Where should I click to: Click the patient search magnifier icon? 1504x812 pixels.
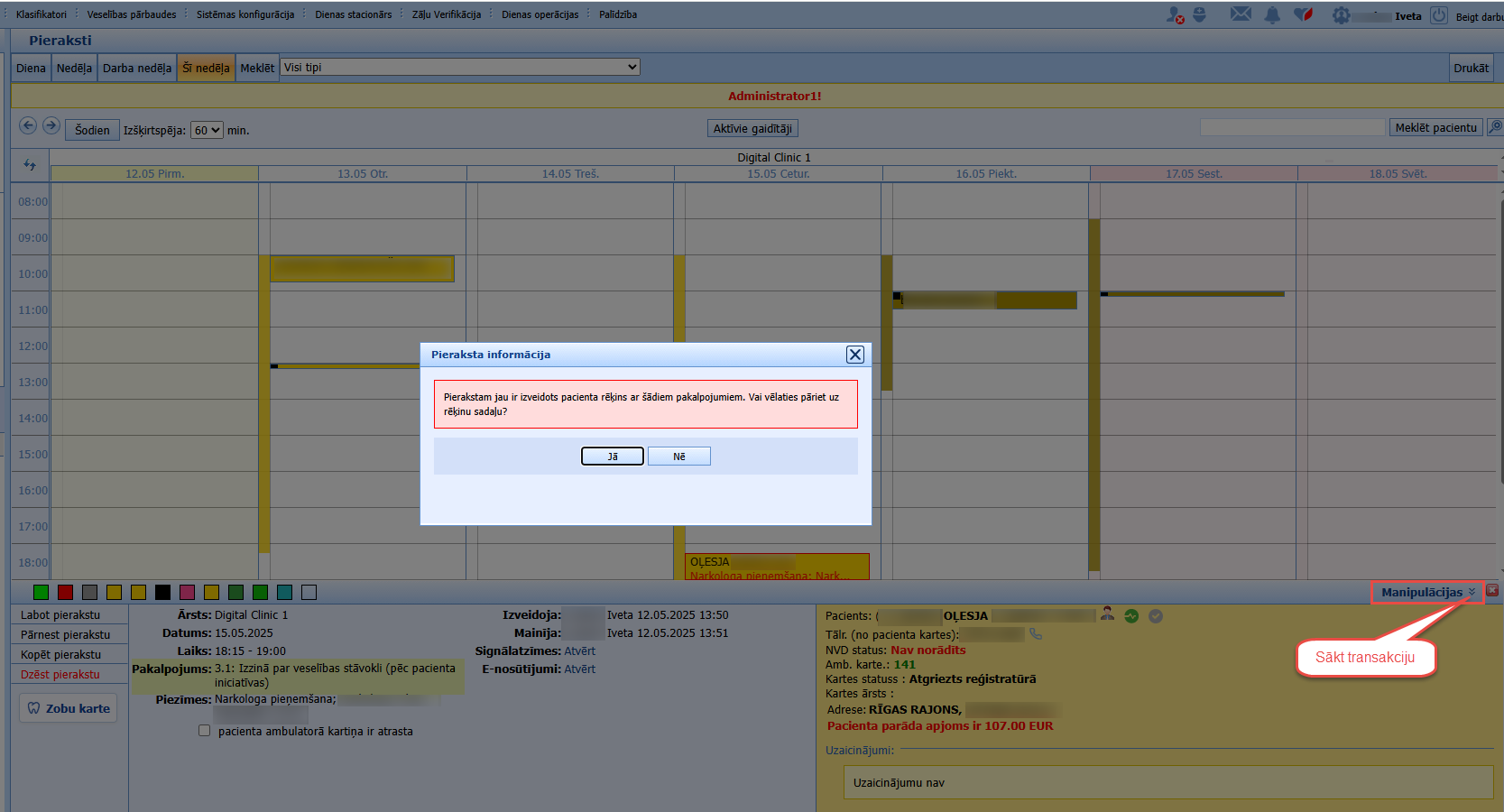point(1495,127)
